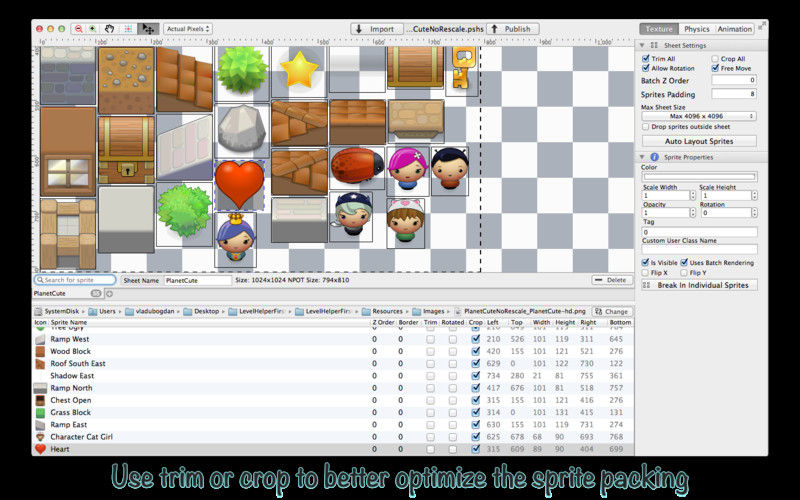Enable the Flip X checkbox
This screenshot has height=500, width=800.
click(x=645, y=273)
